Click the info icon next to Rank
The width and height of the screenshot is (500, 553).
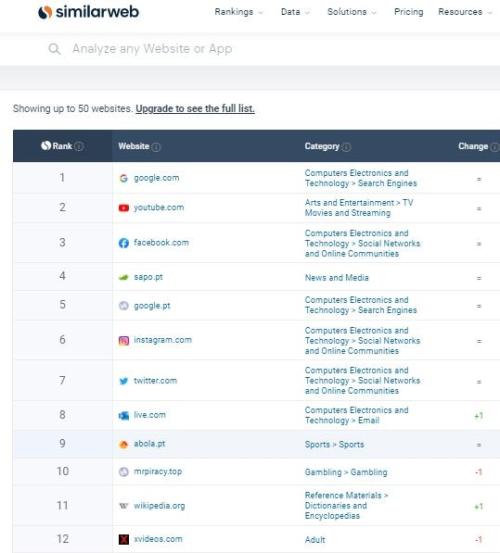[x=79, y=146]
